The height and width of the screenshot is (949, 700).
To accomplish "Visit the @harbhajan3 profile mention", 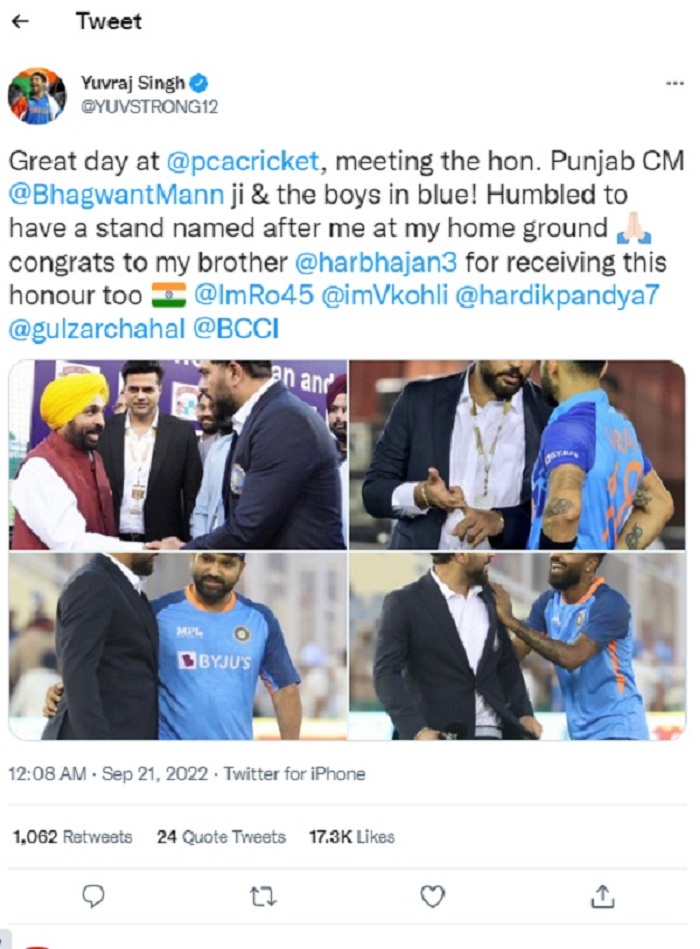I will click(x=376, y=262).
